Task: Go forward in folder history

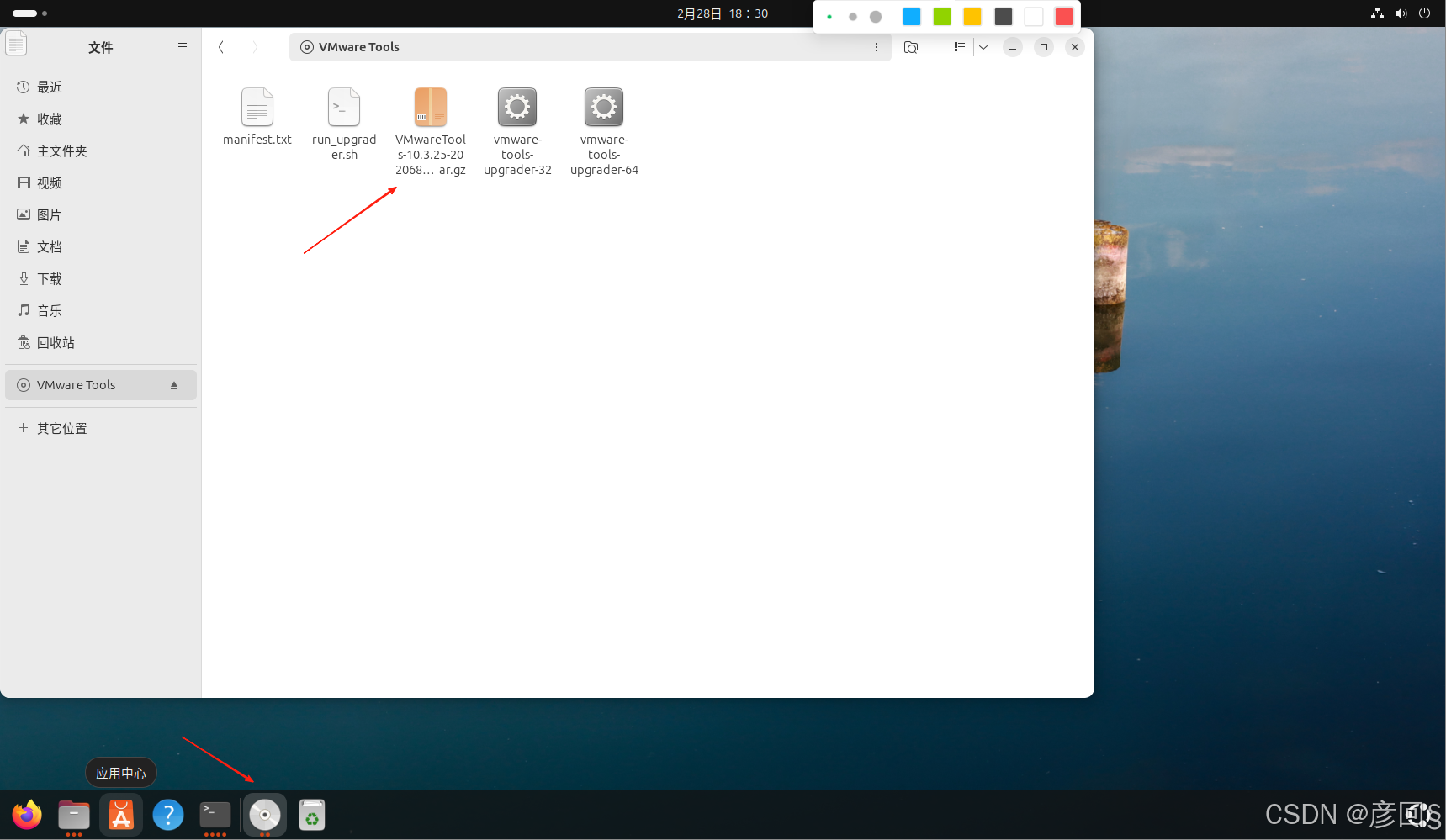Action: (x=255, y=47)
